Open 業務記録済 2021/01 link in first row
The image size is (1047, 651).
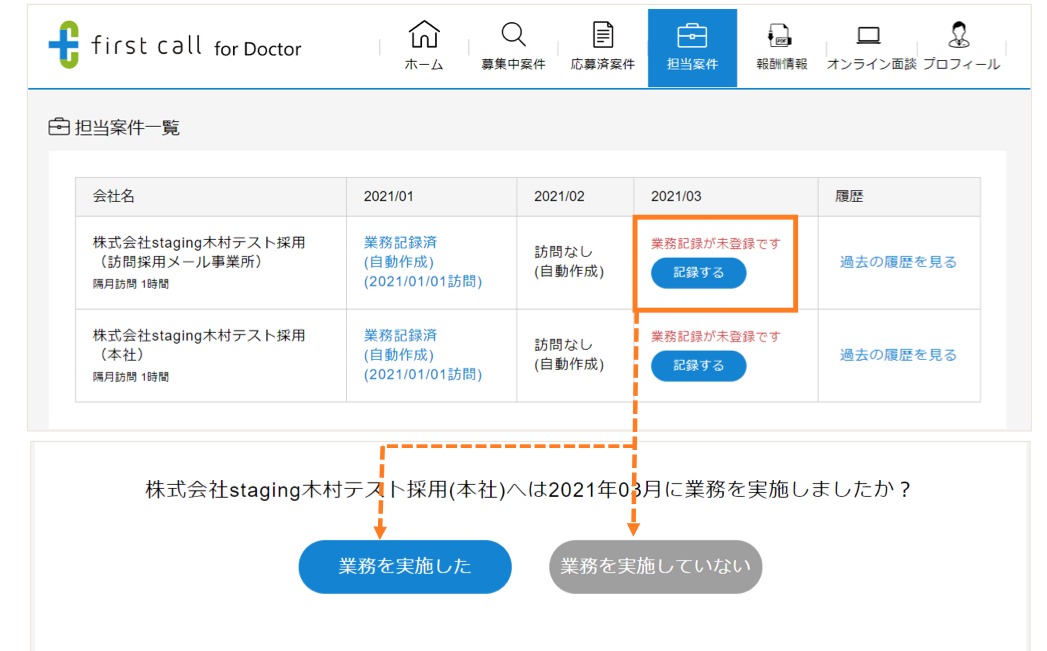click(400, 243)
